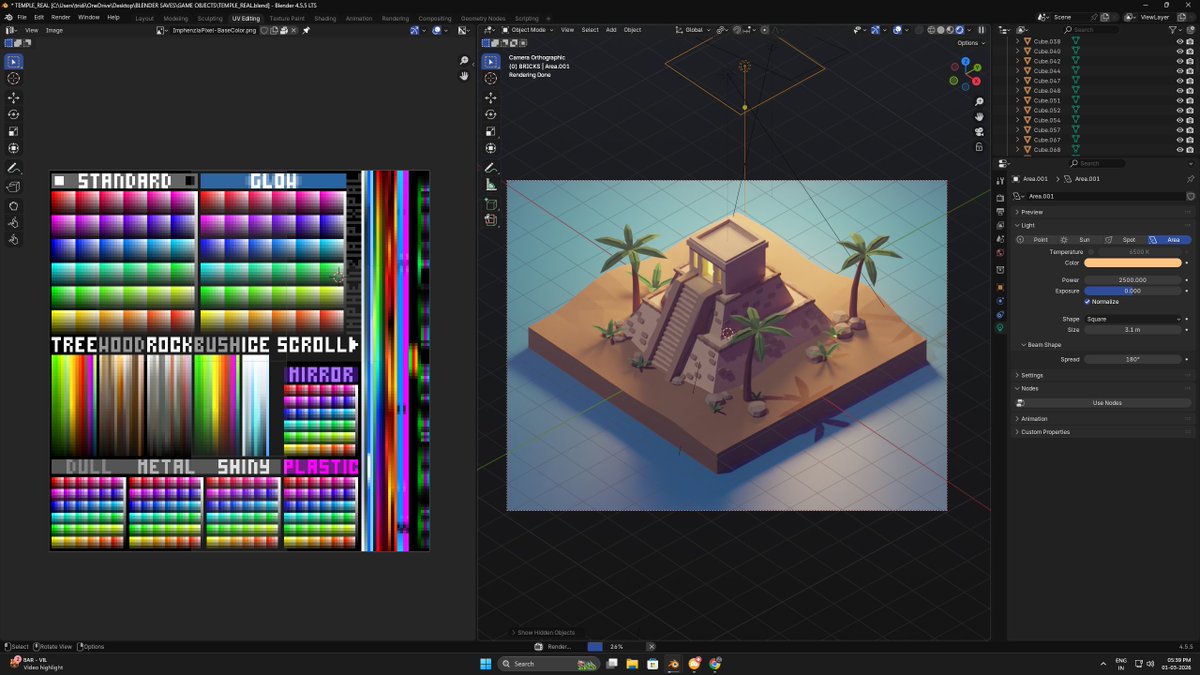The width and height of the screenshot is (1200, 675).
Task: Switch to the Sculpting workspace tab
Action: (210, 18)
